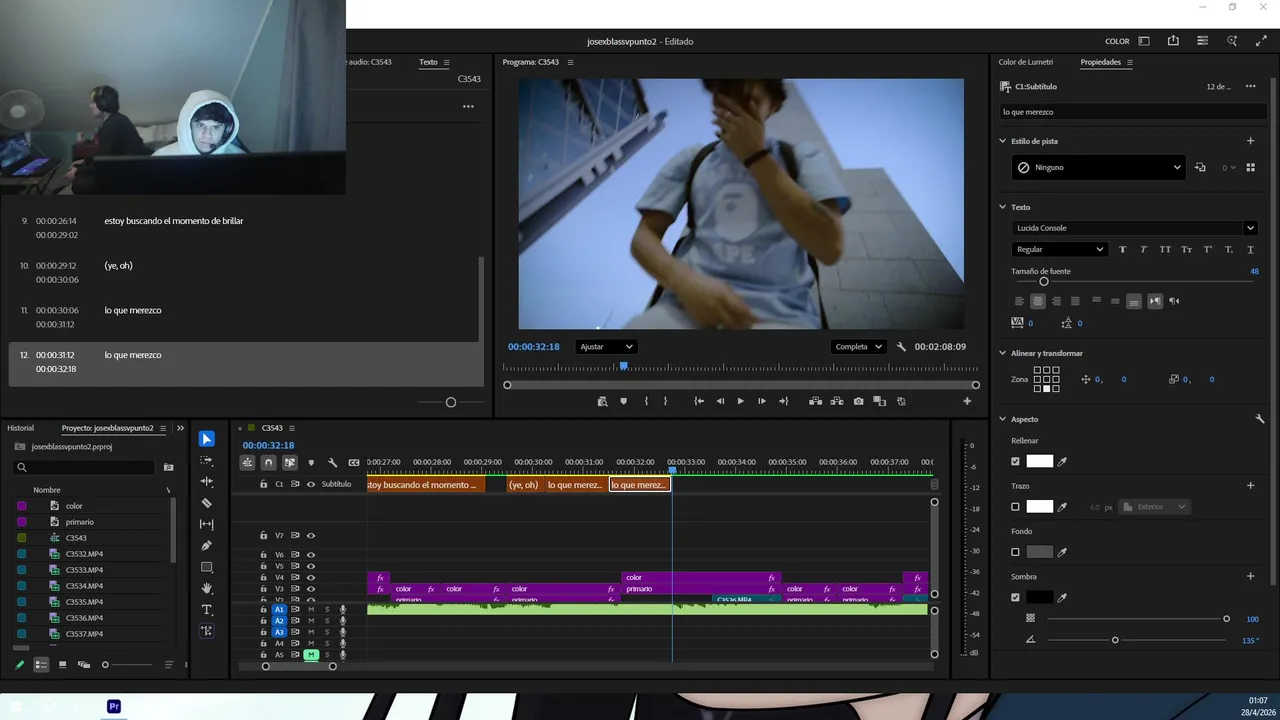Toggle timeline Snap magnet button
1280x720 pixels.
[x=268, y=463]
